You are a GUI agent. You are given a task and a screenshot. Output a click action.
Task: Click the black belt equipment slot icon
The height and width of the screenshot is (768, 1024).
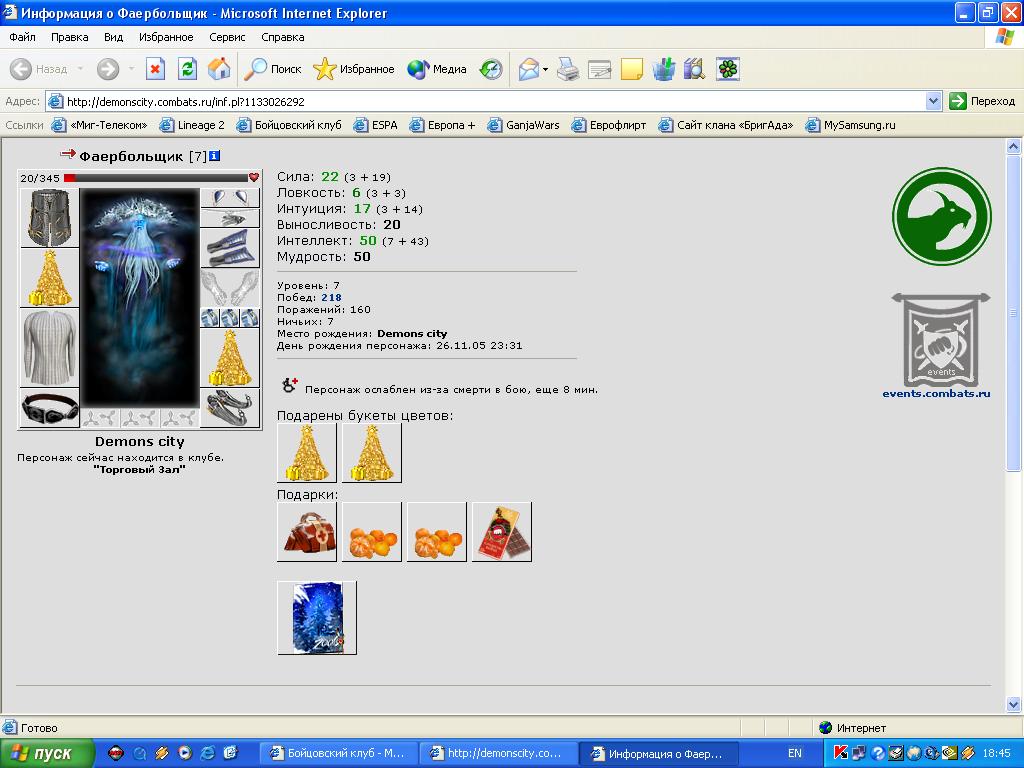coord(50,408)
